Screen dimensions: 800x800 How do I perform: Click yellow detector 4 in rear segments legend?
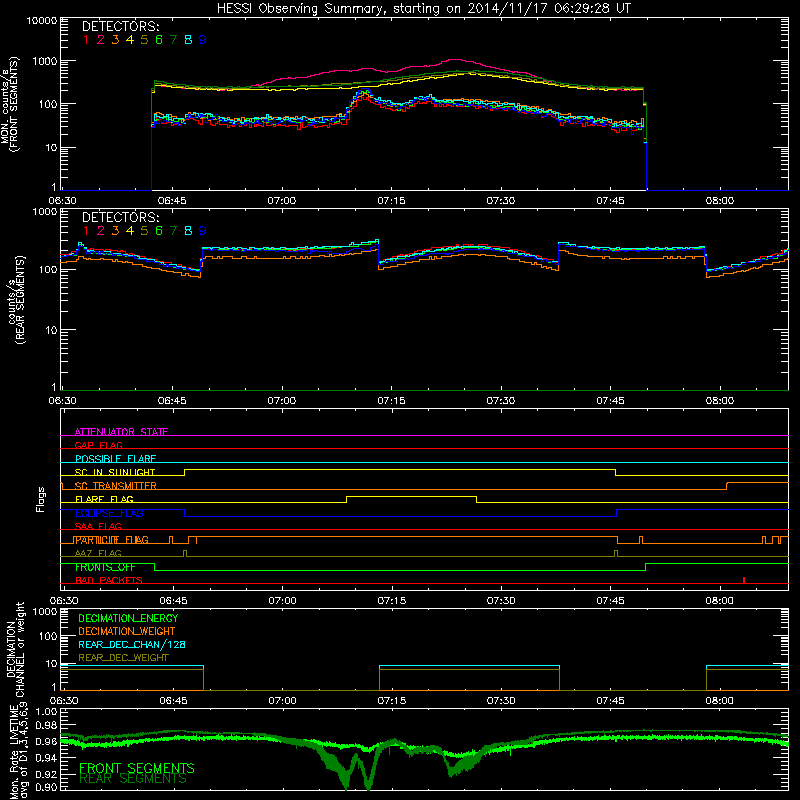(x=130, y=231)
